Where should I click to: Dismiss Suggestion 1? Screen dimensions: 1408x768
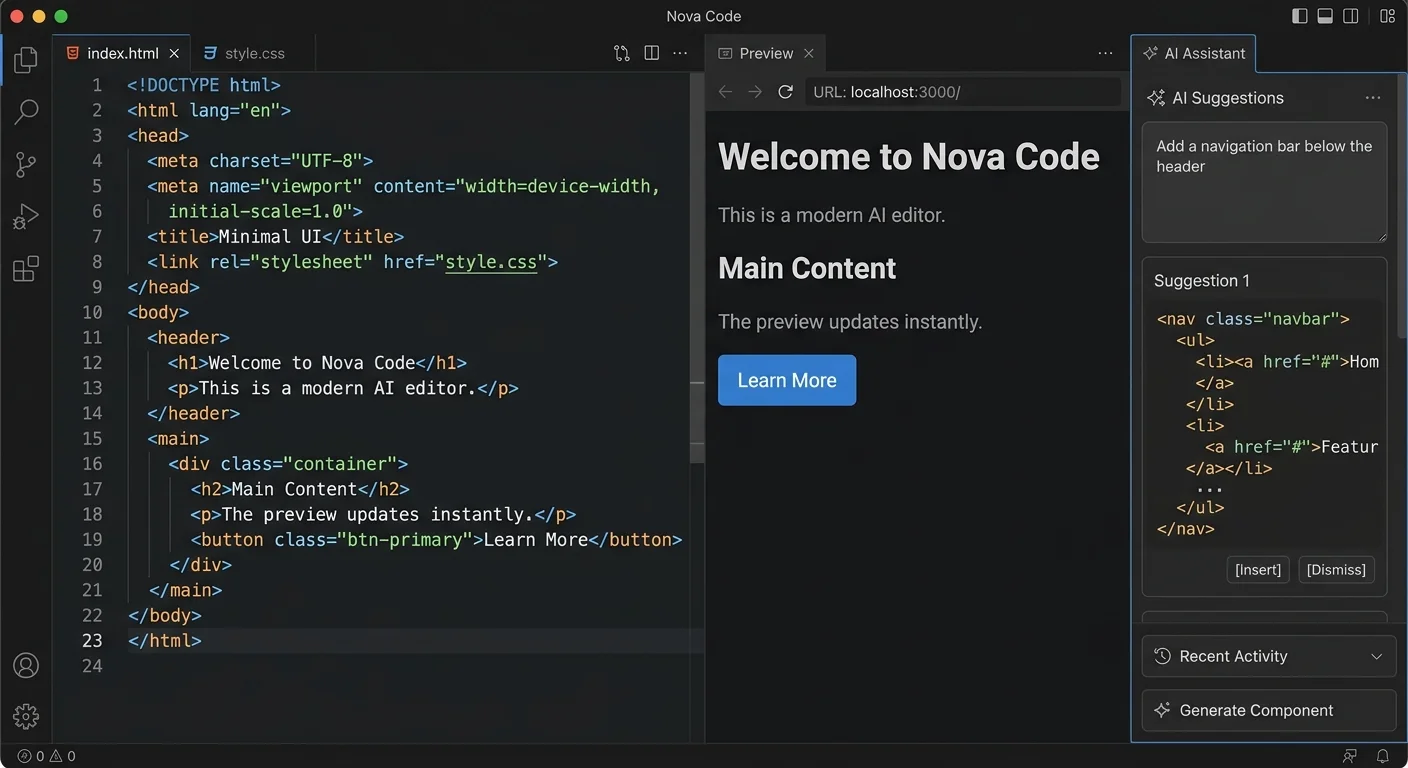pyautogui.click(x=1336, y=570)
